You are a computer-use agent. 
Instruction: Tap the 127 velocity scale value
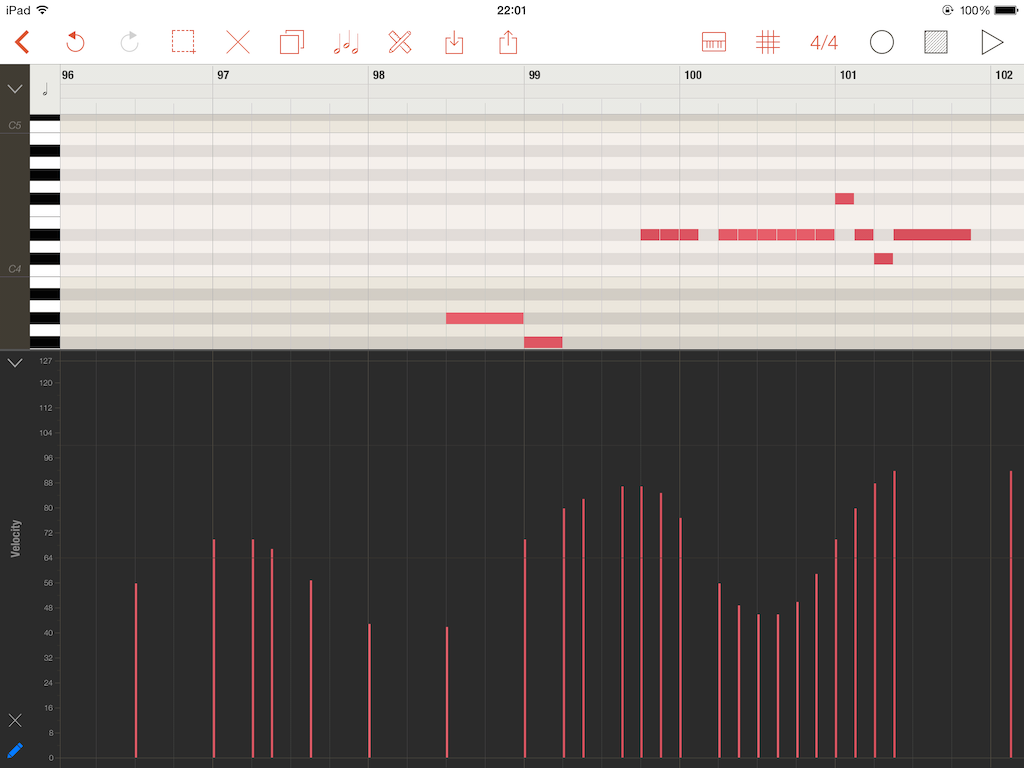pos(46,360)
